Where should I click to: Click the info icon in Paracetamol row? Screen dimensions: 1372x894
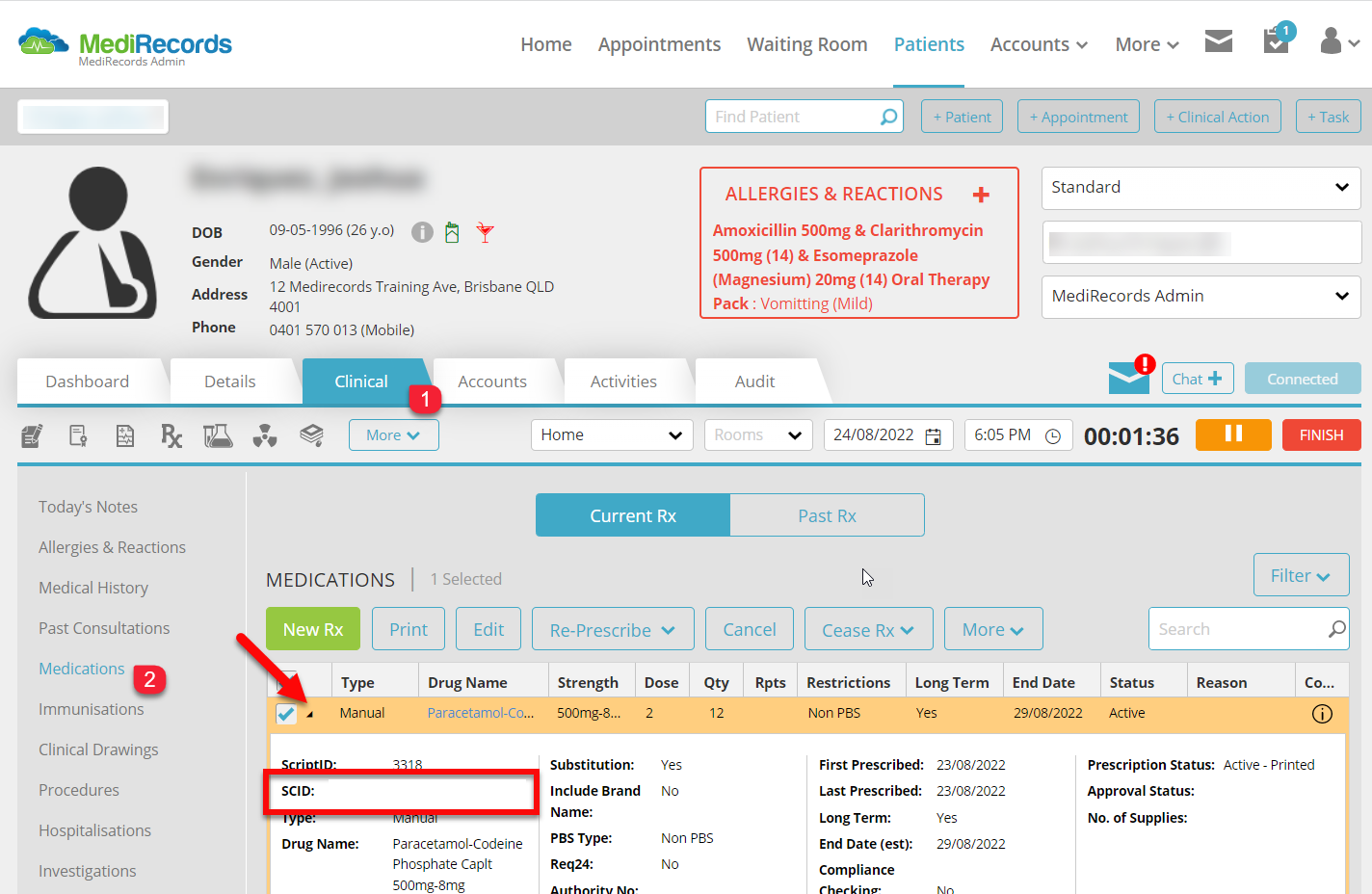(x=1322, y=714)
